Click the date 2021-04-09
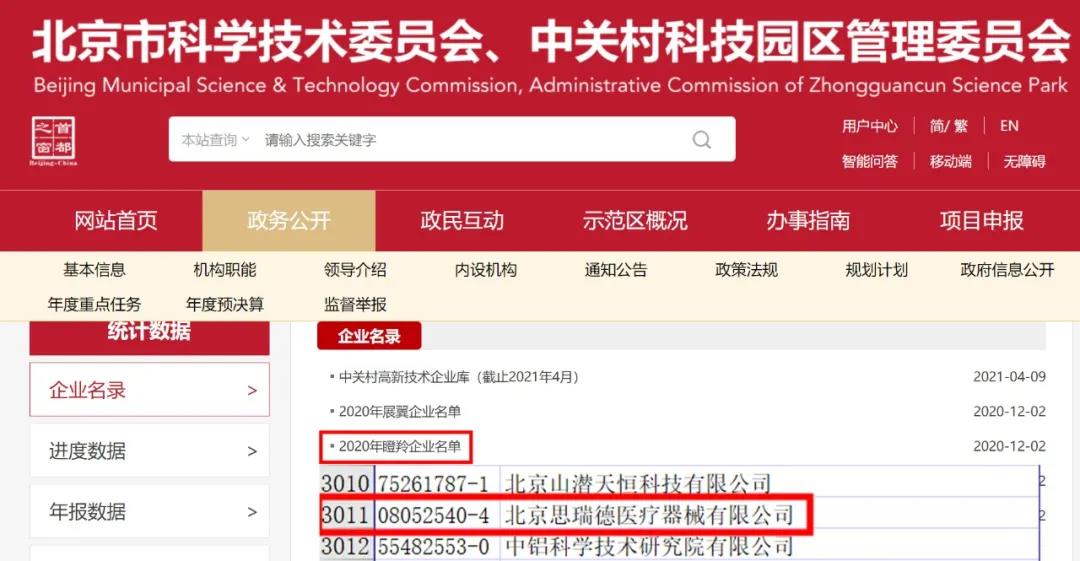Viewport: 1080px width, 561px height. tap(1009, 377)
